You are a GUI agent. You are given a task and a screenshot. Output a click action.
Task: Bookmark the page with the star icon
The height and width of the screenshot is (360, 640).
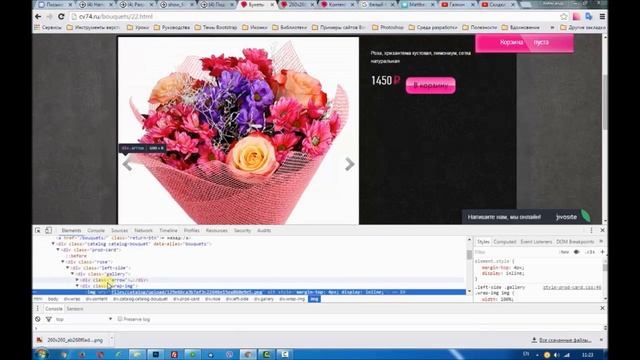click(x=564, y=17)
